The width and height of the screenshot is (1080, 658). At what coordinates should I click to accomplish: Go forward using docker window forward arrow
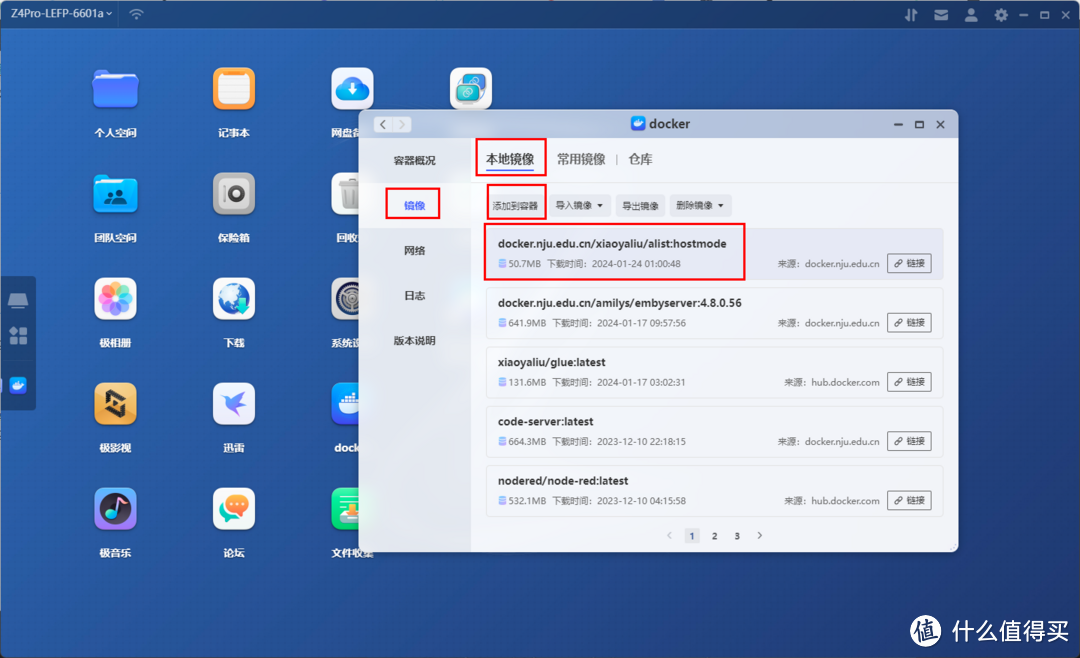[402, 125]
